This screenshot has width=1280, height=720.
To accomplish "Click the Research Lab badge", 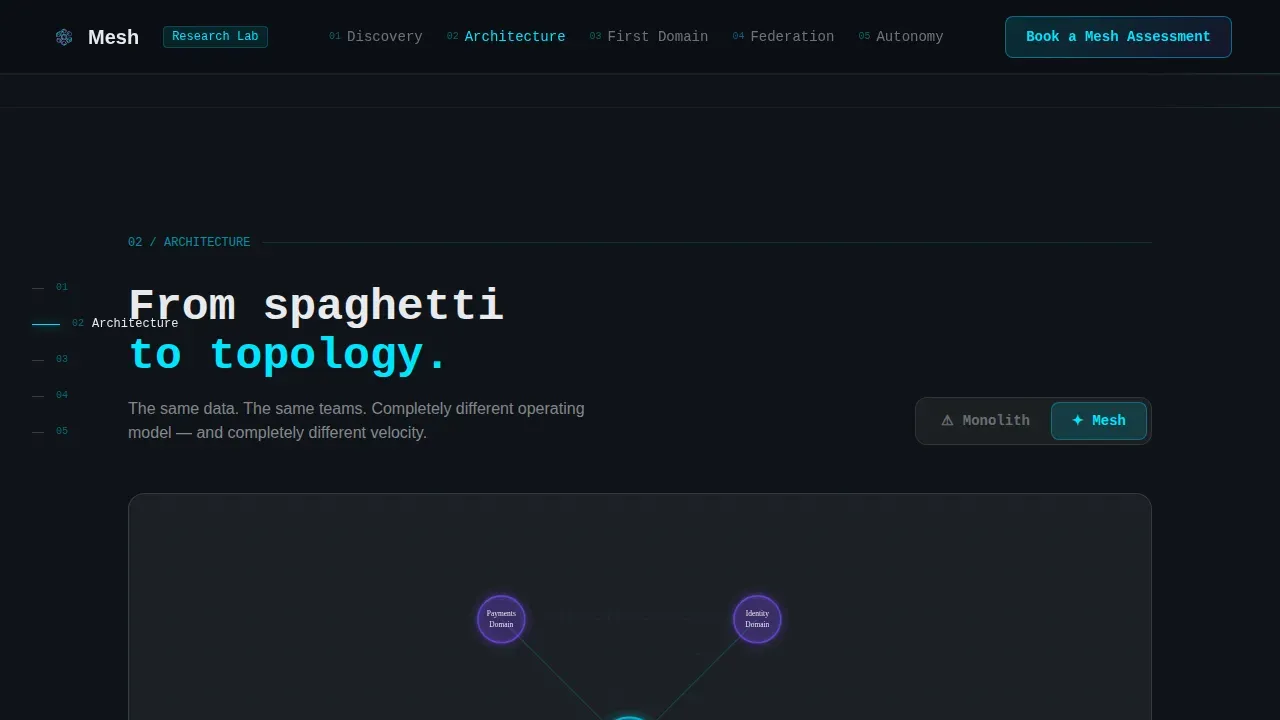I will pos(215,36).
